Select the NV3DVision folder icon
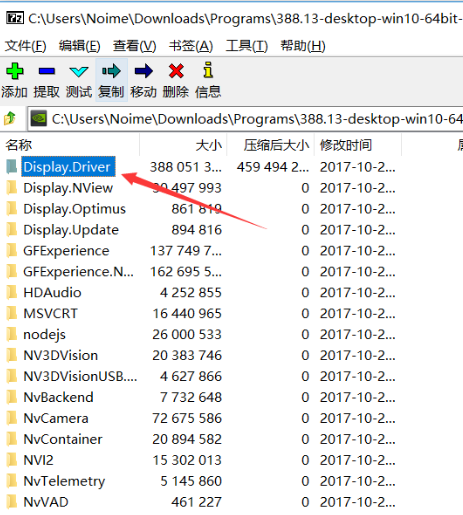Viewport: 463px width, 515px height. click(12, 355)
